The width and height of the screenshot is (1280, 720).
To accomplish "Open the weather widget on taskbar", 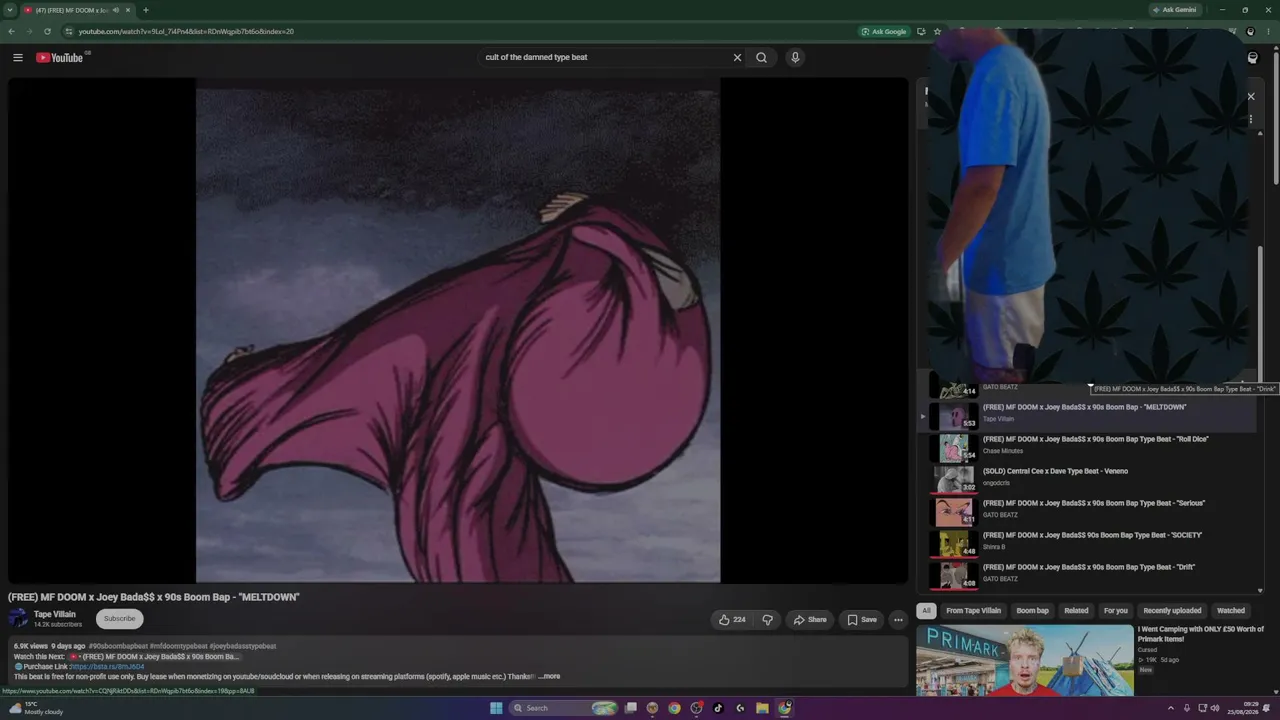I will pos(35,708).
